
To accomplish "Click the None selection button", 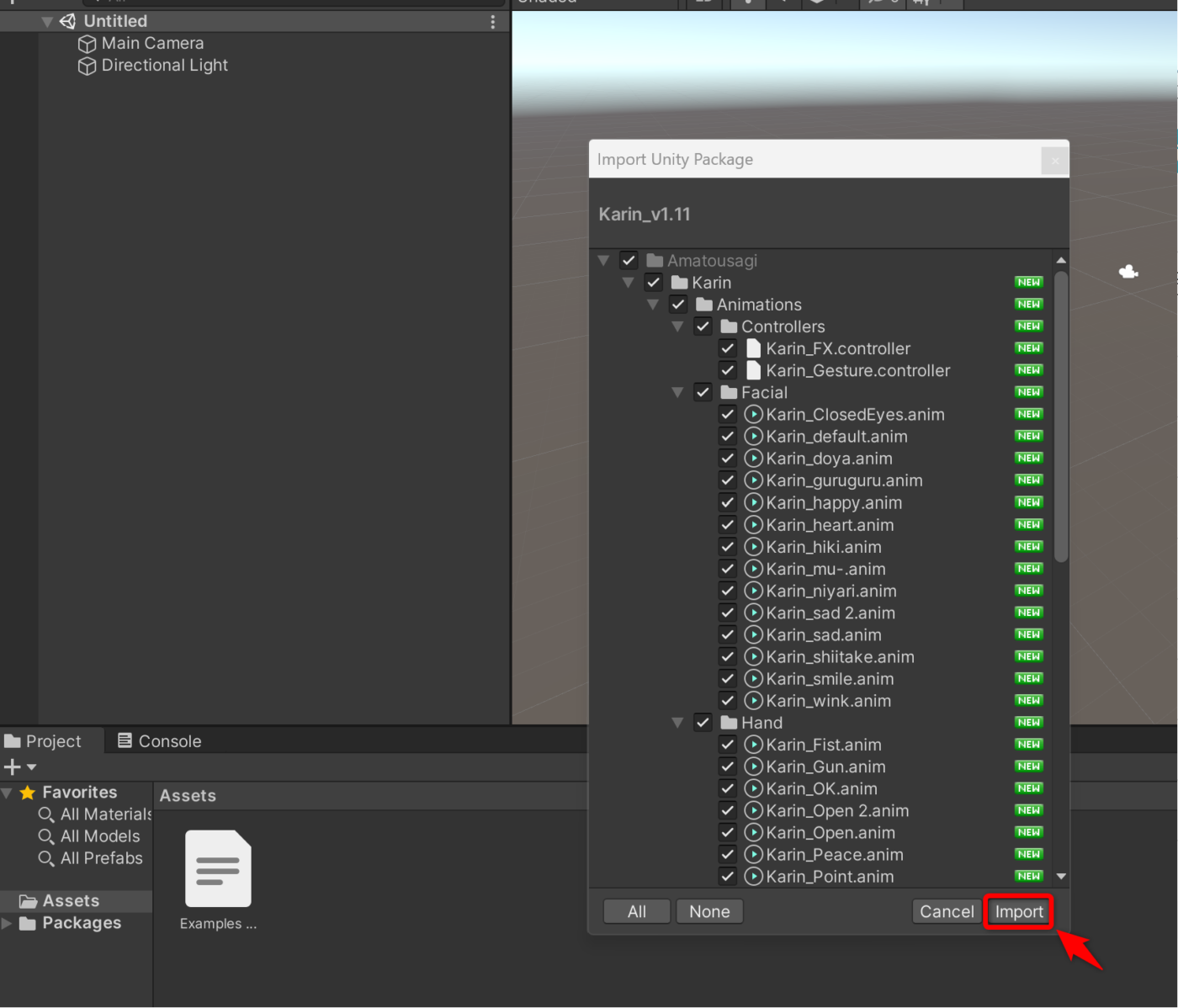I will click(x=709, y=911).
